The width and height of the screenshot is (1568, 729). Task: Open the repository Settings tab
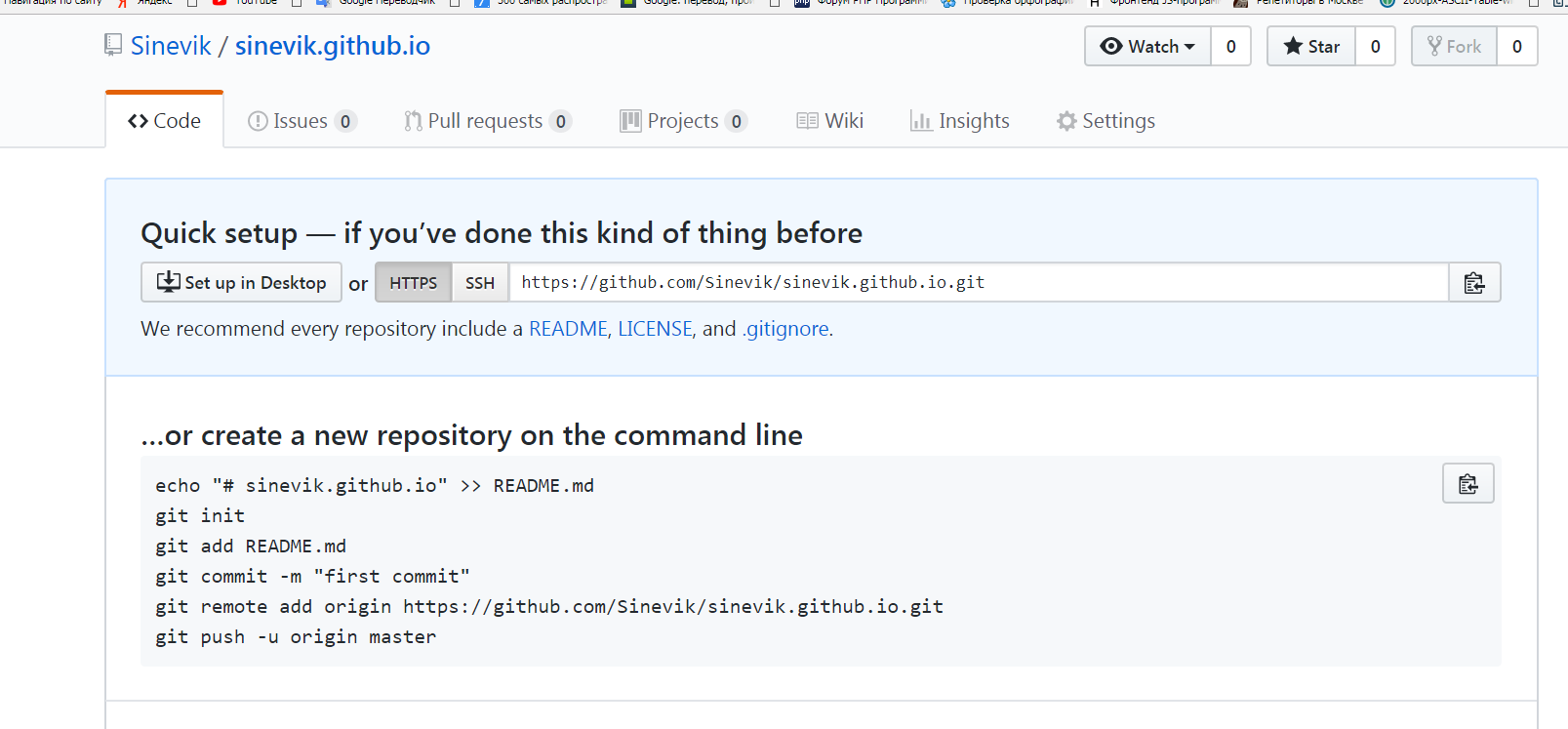[x=1106, y=121]
